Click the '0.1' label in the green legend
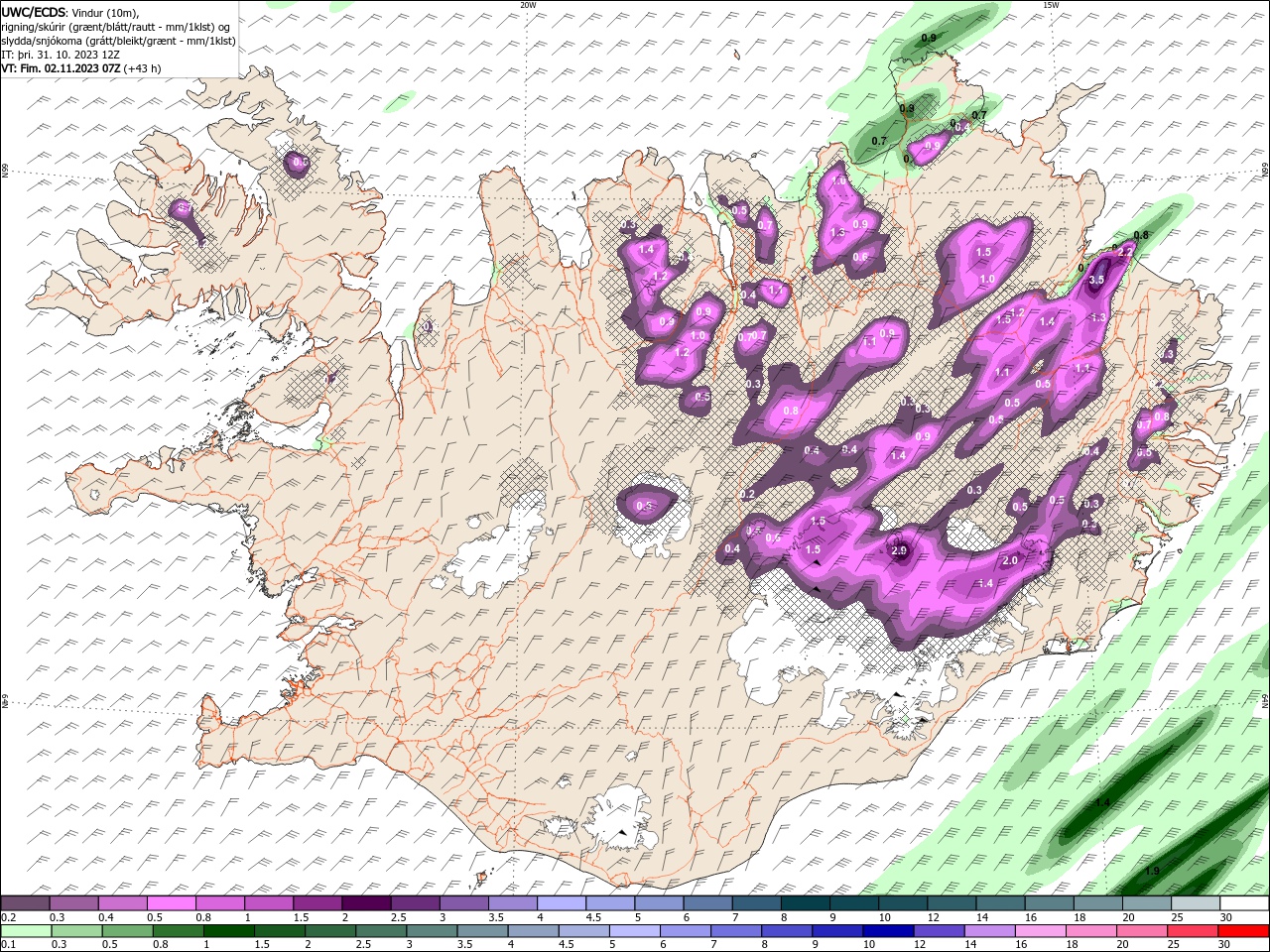 [x=8, y=945]
